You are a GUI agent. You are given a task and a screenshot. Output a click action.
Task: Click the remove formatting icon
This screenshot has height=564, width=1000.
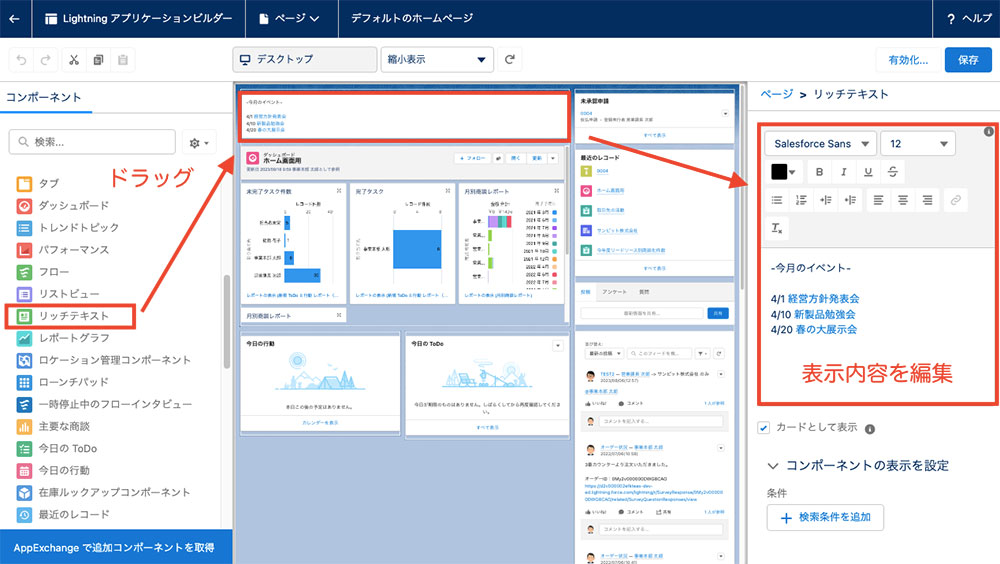tap(777, 228)
